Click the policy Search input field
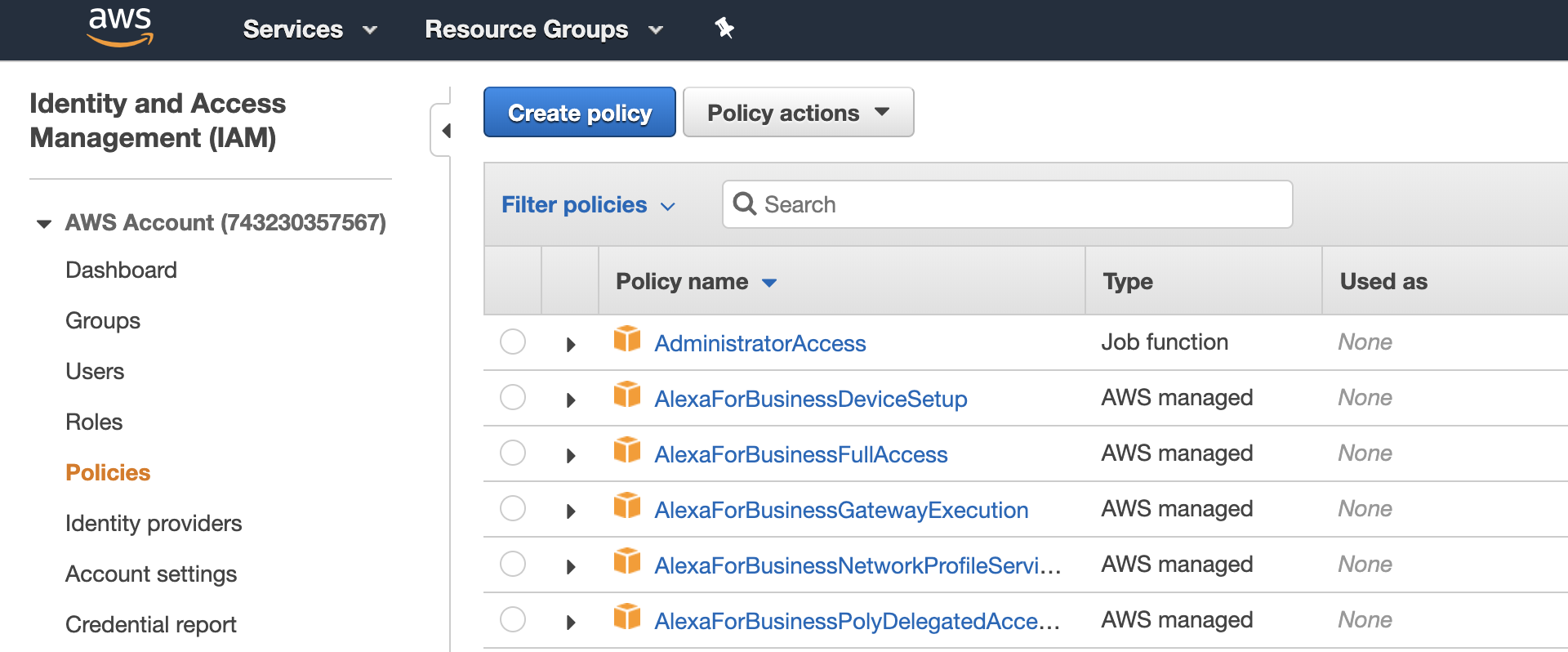 pyautogui.click(x=1021, y=204)
